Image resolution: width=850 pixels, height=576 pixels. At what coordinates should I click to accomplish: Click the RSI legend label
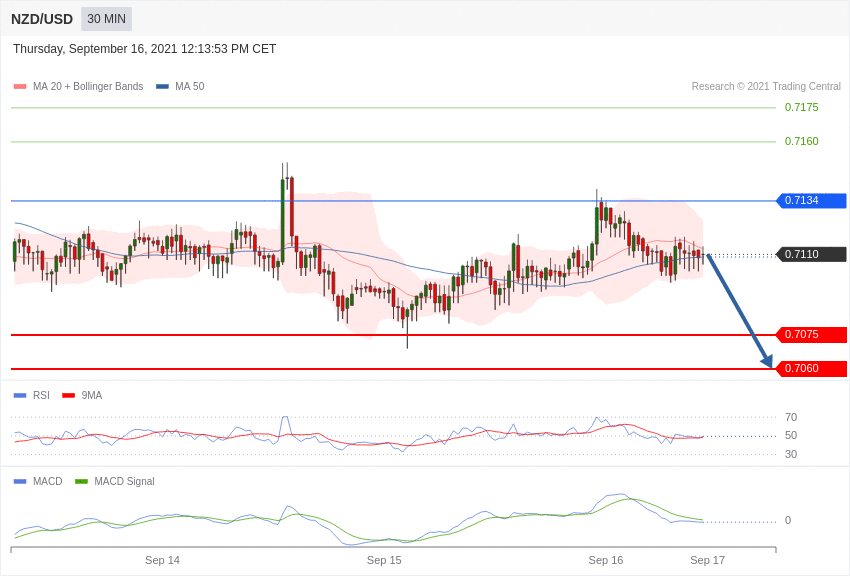tap(41, 396)
